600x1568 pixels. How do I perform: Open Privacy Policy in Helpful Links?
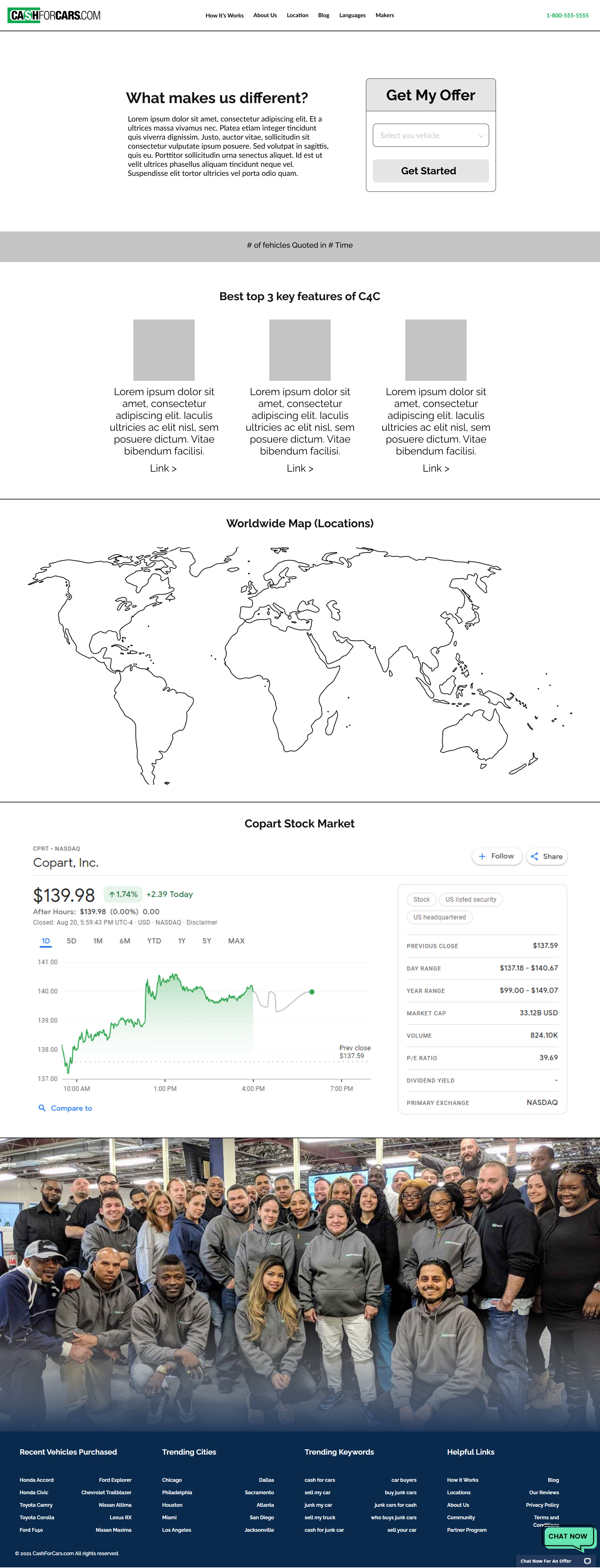(542, 1505)
